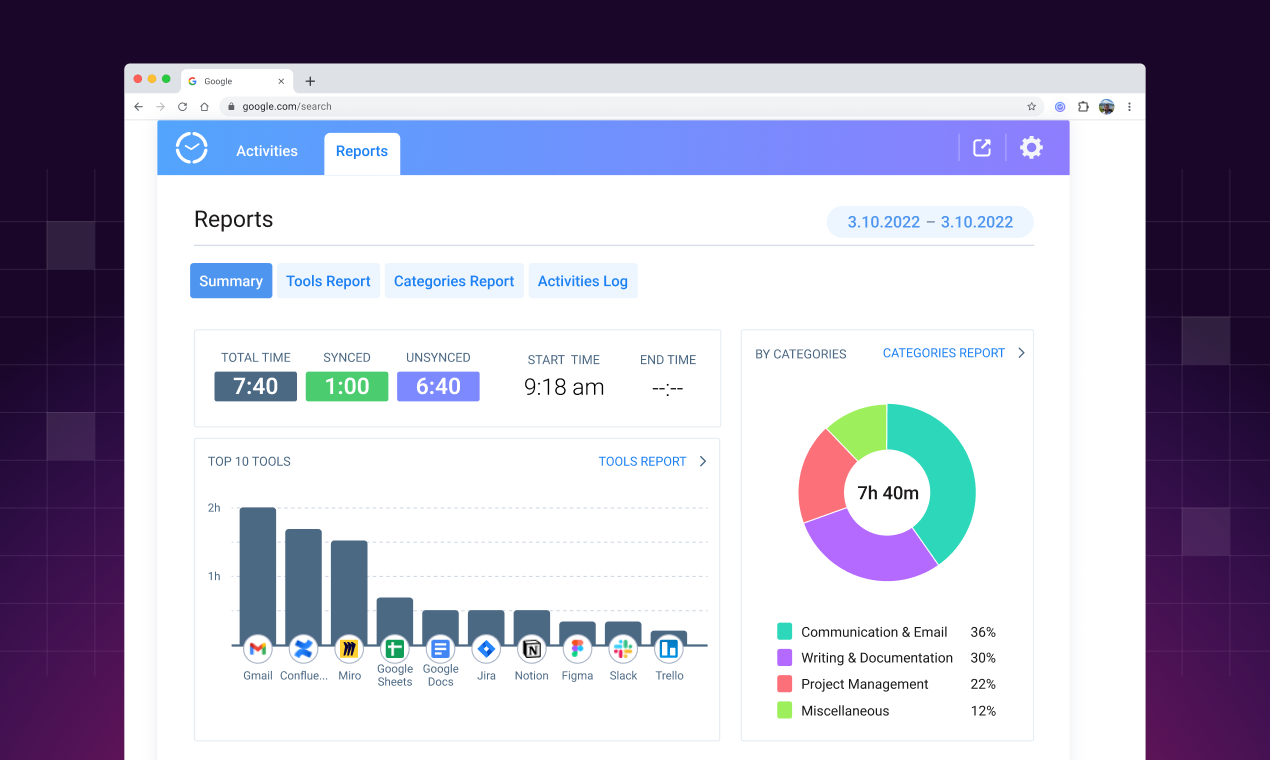Click the Miro tool icon
This screenshot has height=760, width=1270.
click(349, 649)
